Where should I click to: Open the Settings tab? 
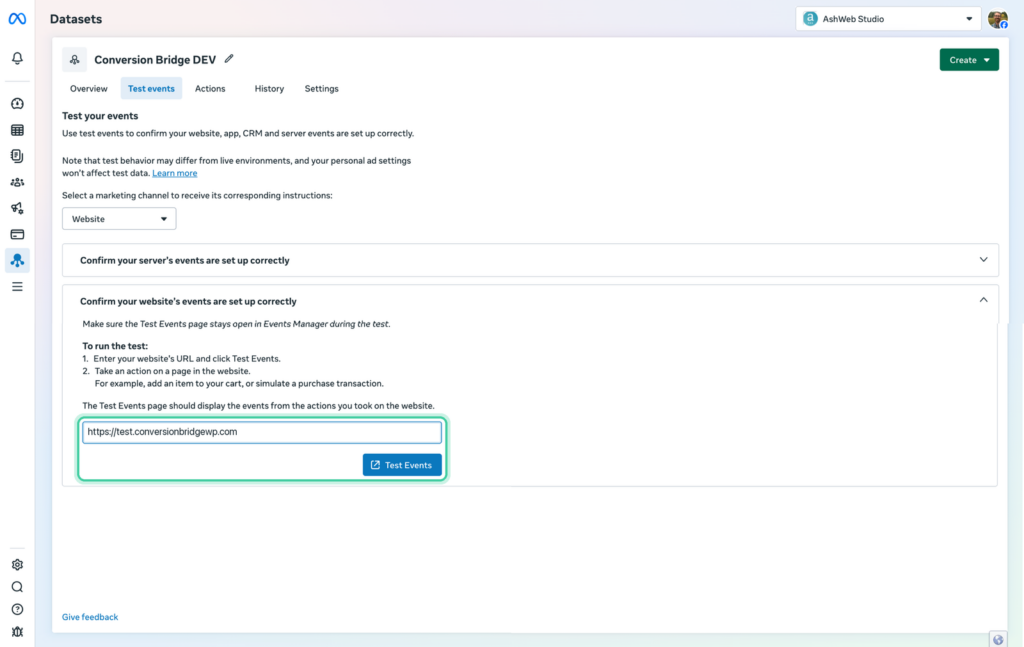coord(321,88)
